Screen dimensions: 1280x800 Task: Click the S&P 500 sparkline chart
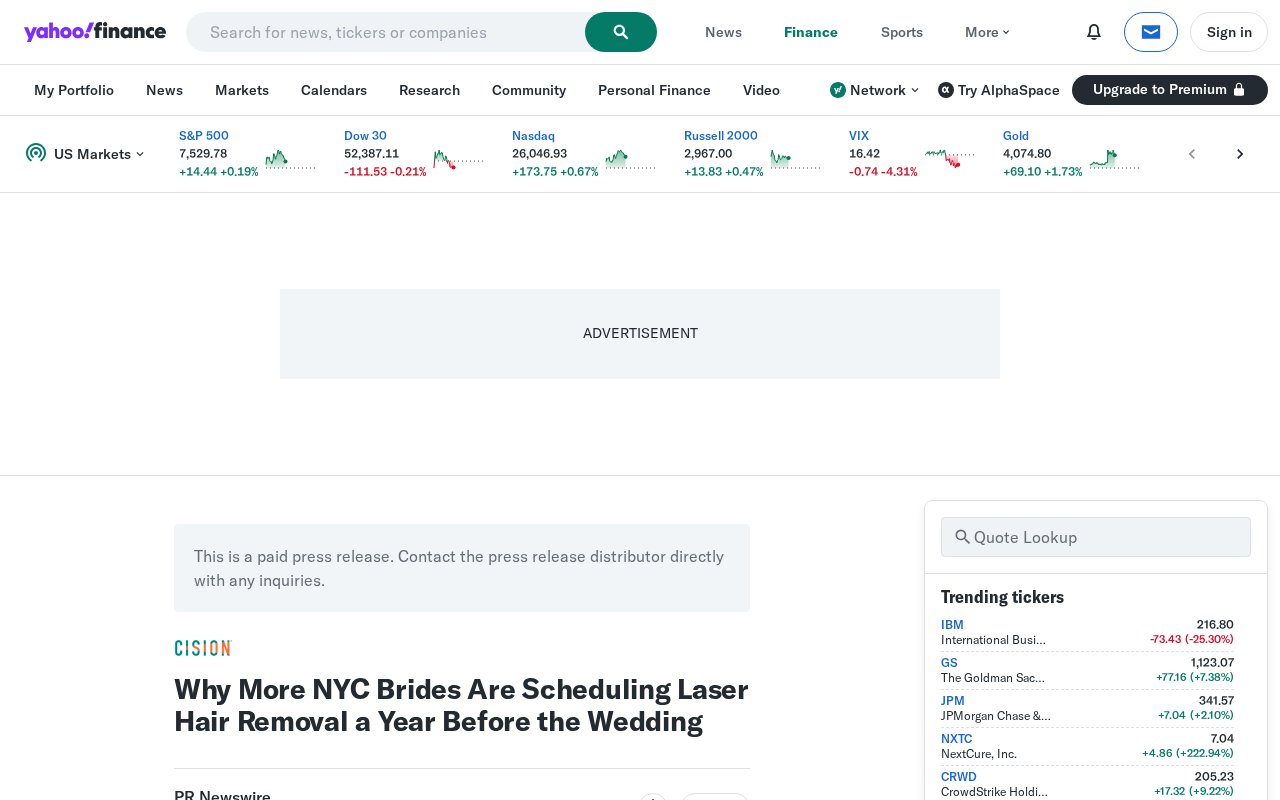[x=290, y=160]
